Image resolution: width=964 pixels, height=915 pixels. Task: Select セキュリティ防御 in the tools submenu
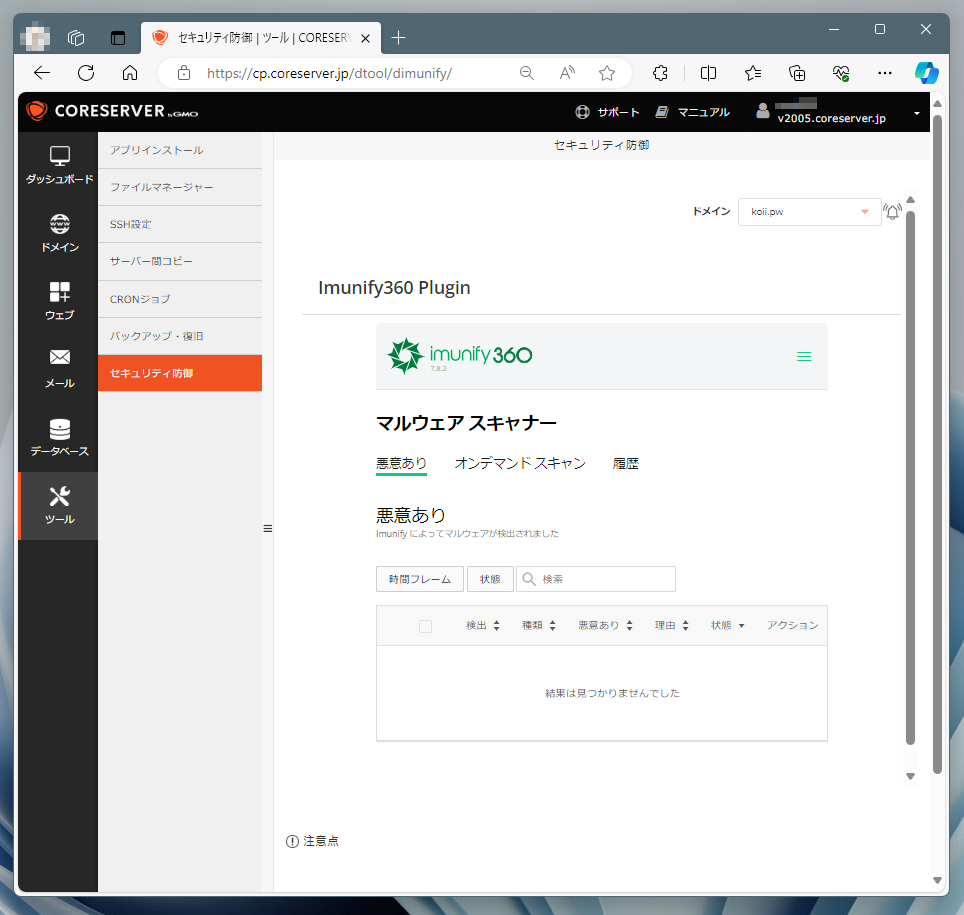click(180, 373)
